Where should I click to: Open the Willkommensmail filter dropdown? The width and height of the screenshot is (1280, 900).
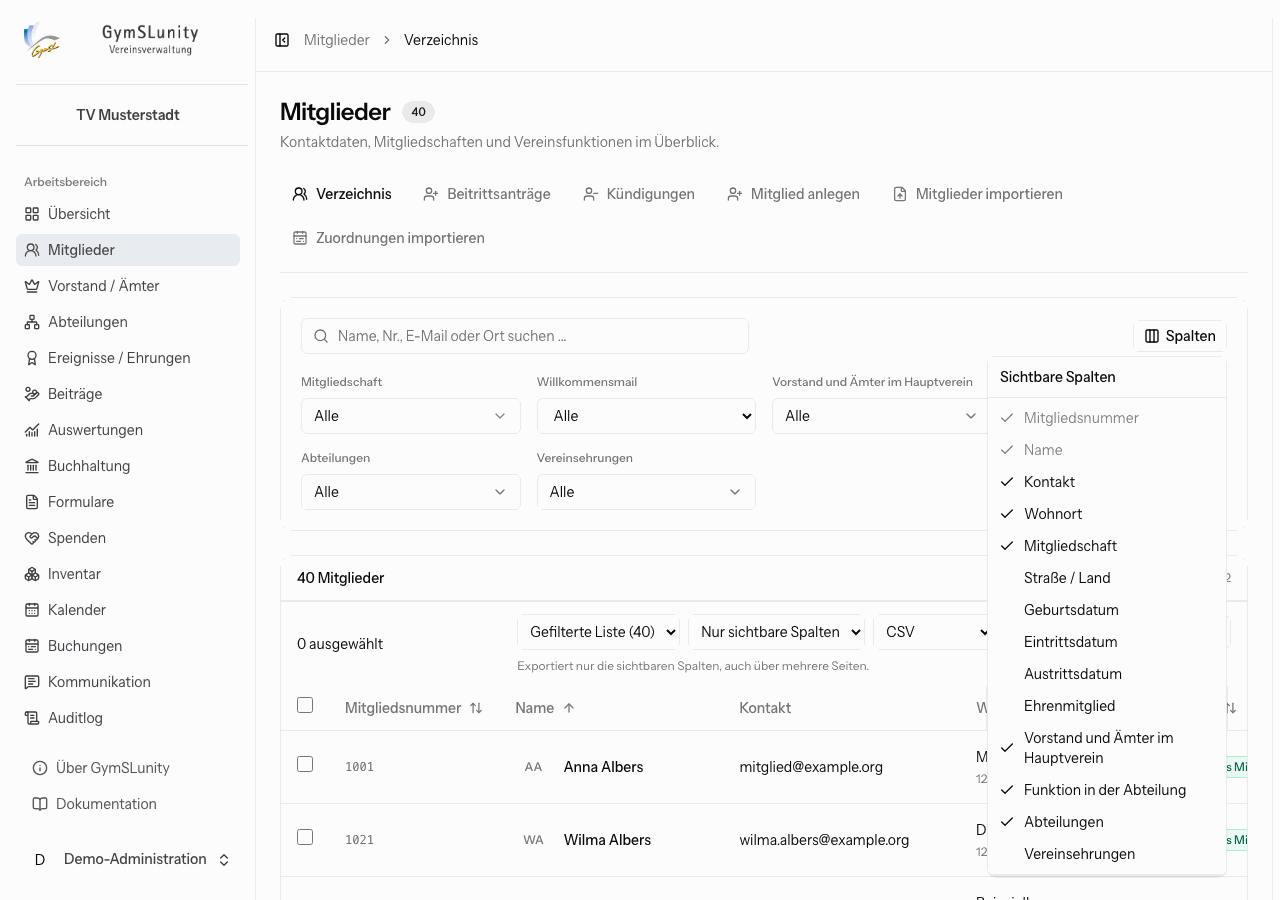click(646, 416)
